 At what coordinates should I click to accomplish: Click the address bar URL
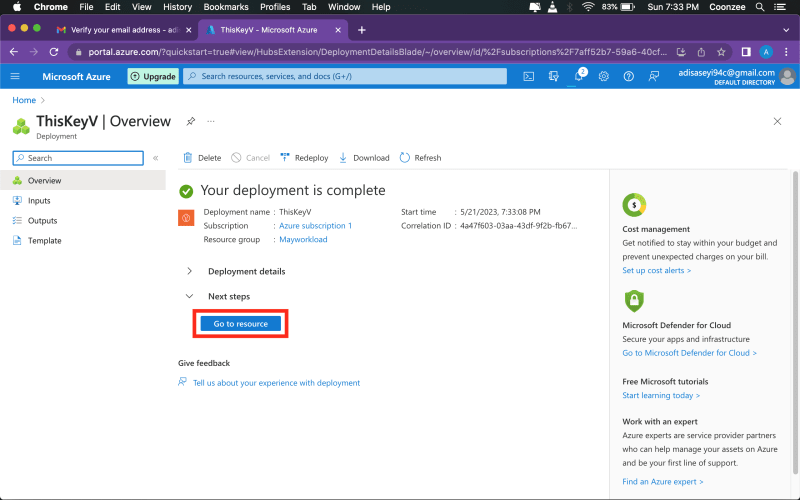(378, 52)
